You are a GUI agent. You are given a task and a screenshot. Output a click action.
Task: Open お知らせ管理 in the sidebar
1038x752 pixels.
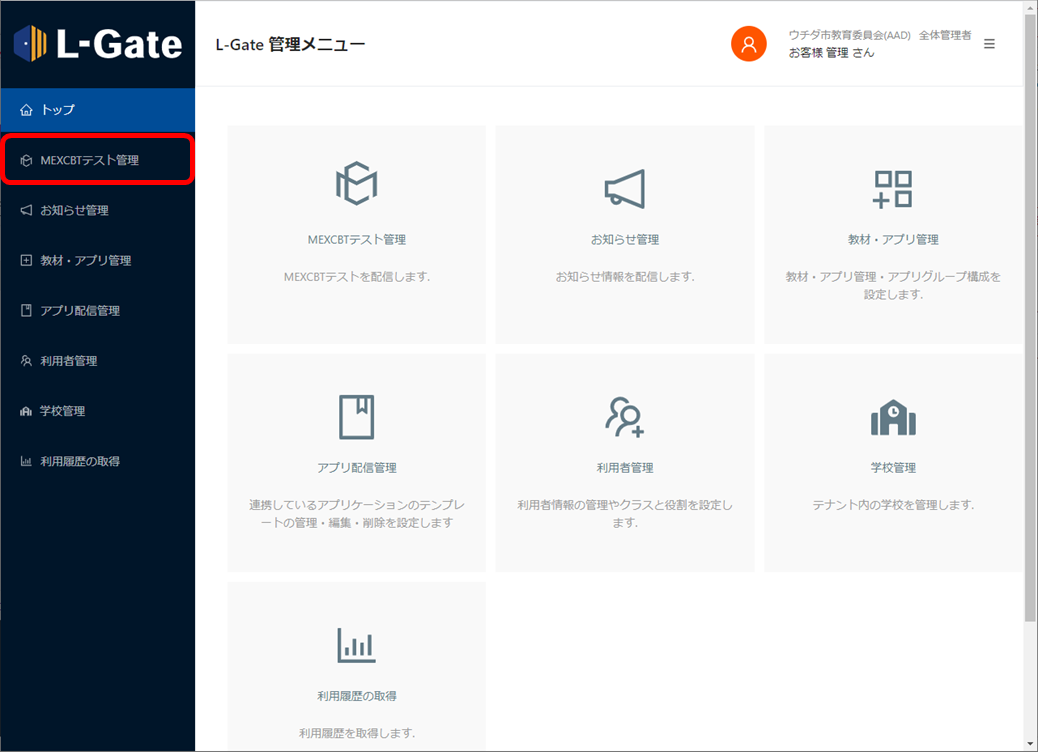click(98, 211)
